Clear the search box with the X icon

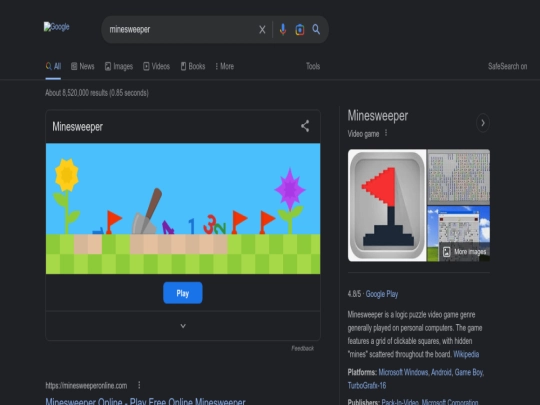pyautogui.click(x=262, y=30)
